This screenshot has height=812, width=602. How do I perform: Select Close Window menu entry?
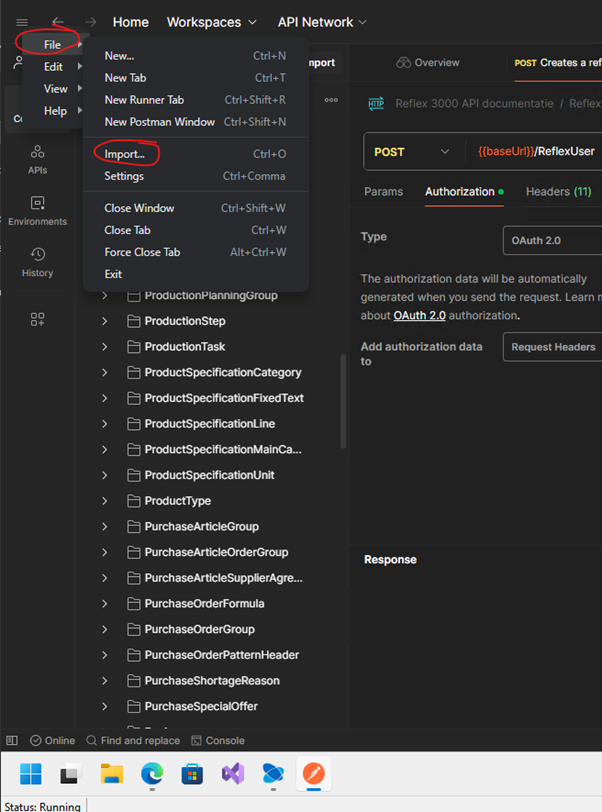click(x=195, y=208)
